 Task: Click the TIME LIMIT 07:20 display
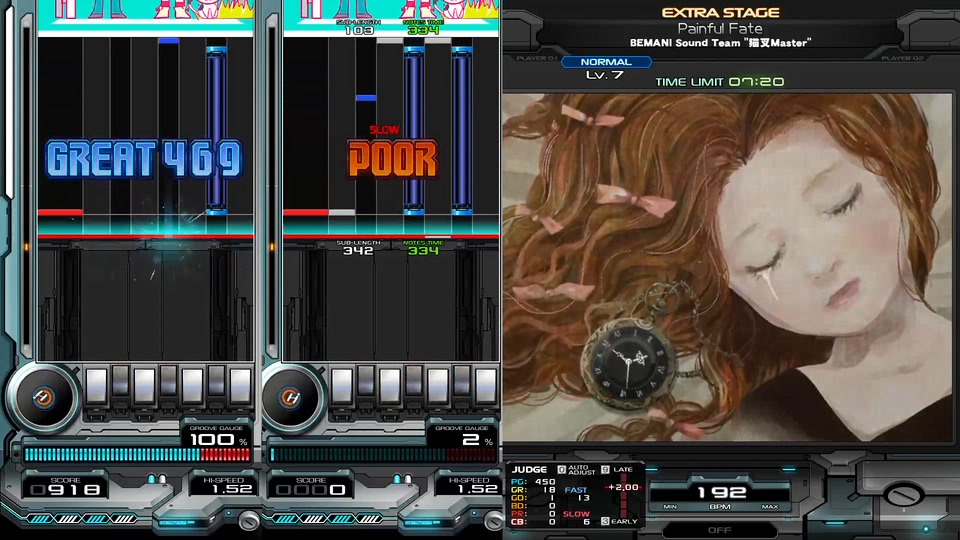click(719, 81)
